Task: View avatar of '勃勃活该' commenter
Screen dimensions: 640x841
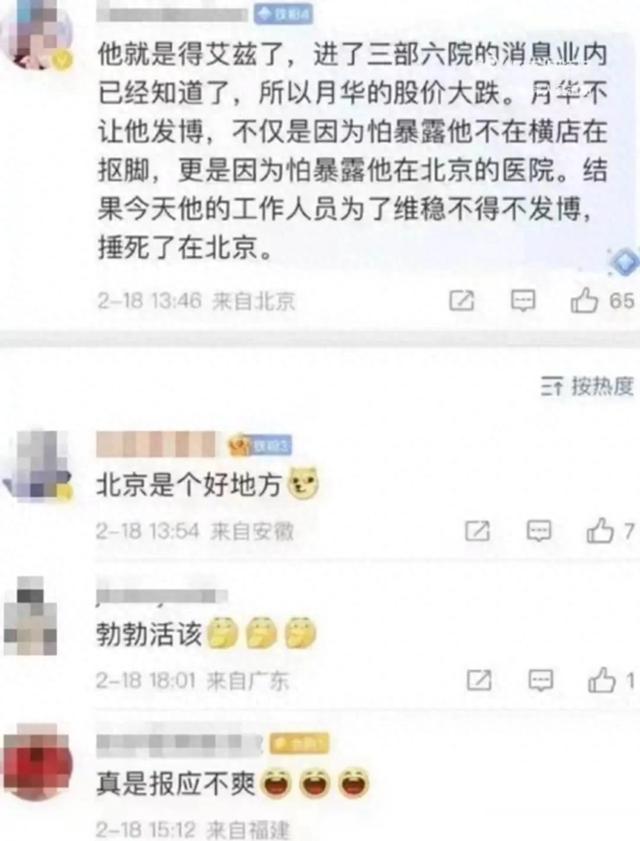Action: [x=31, y=615]
